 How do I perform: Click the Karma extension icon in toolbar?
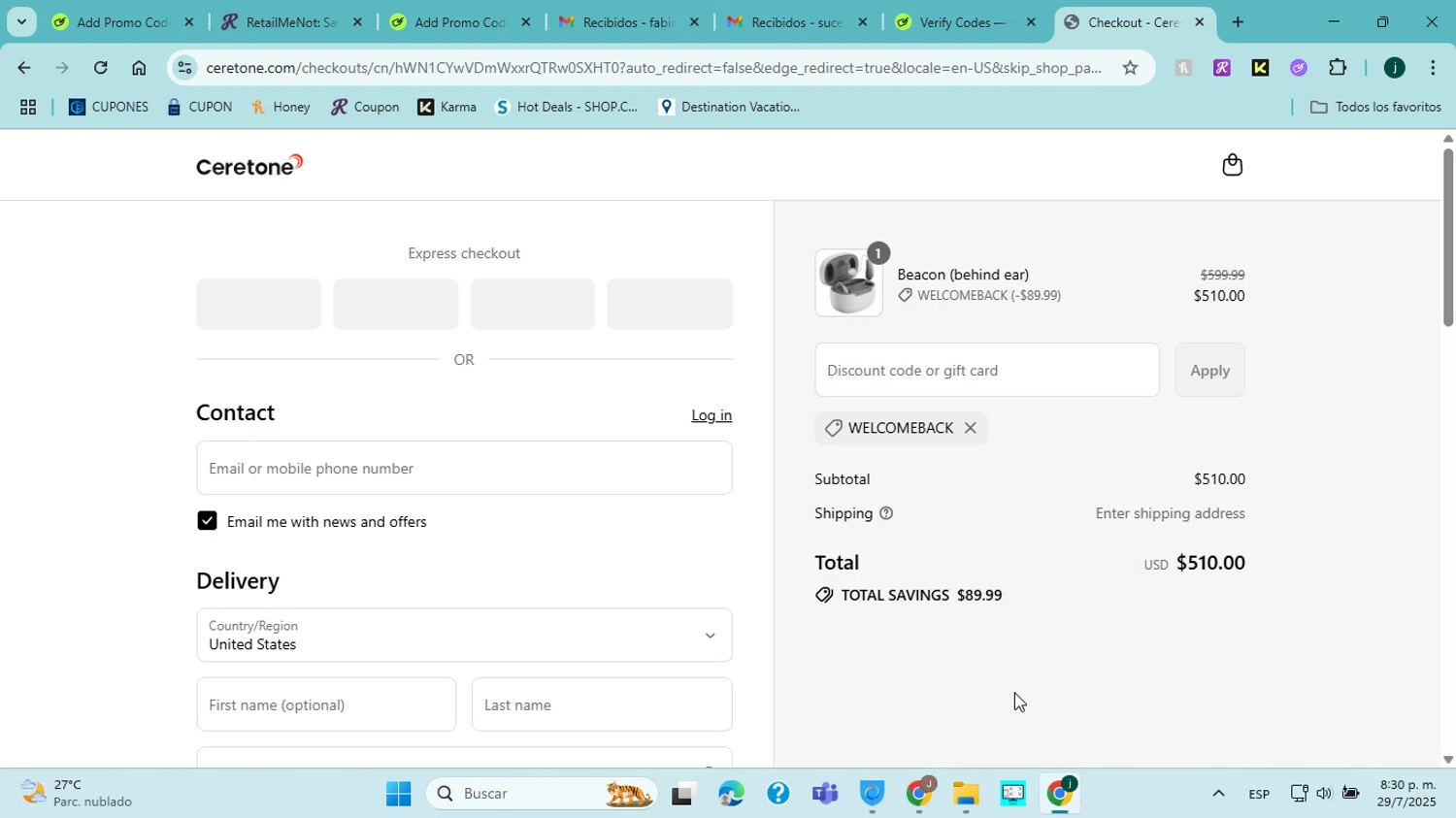[1260, 68]
